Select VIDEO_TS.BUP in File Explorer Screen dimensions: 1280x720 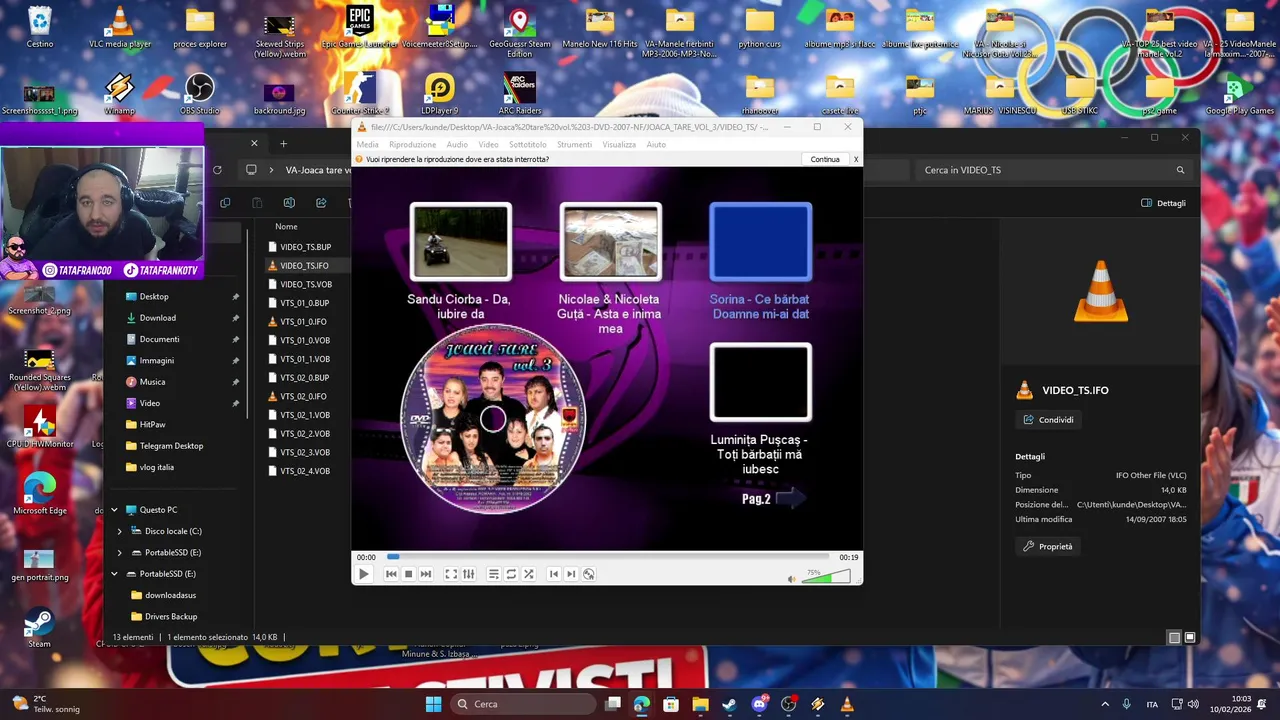(305, 247)
